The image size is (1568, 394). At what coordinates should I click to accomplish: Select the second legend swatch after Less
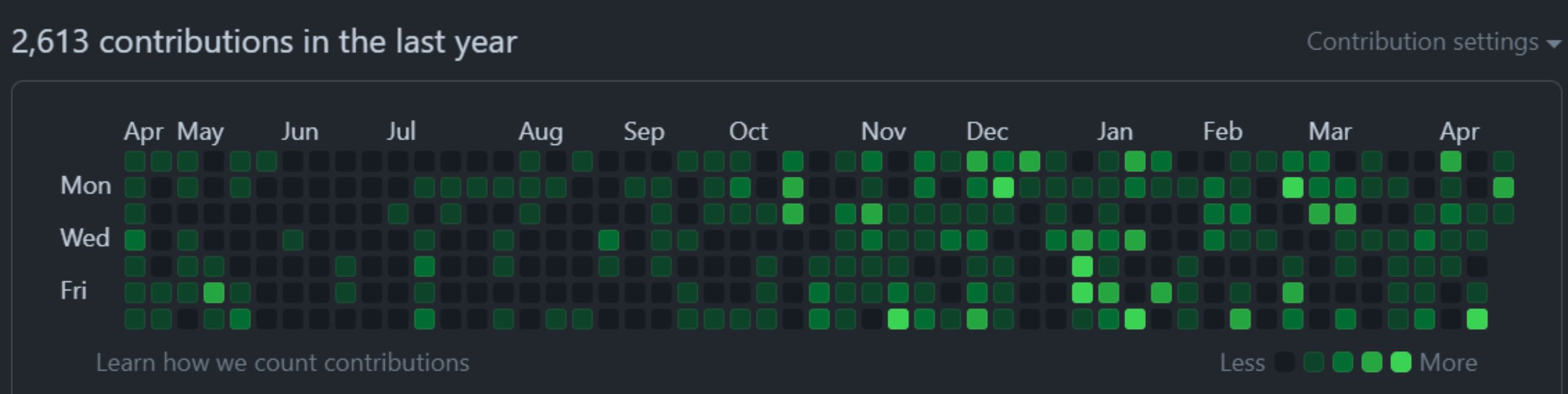1314,362
